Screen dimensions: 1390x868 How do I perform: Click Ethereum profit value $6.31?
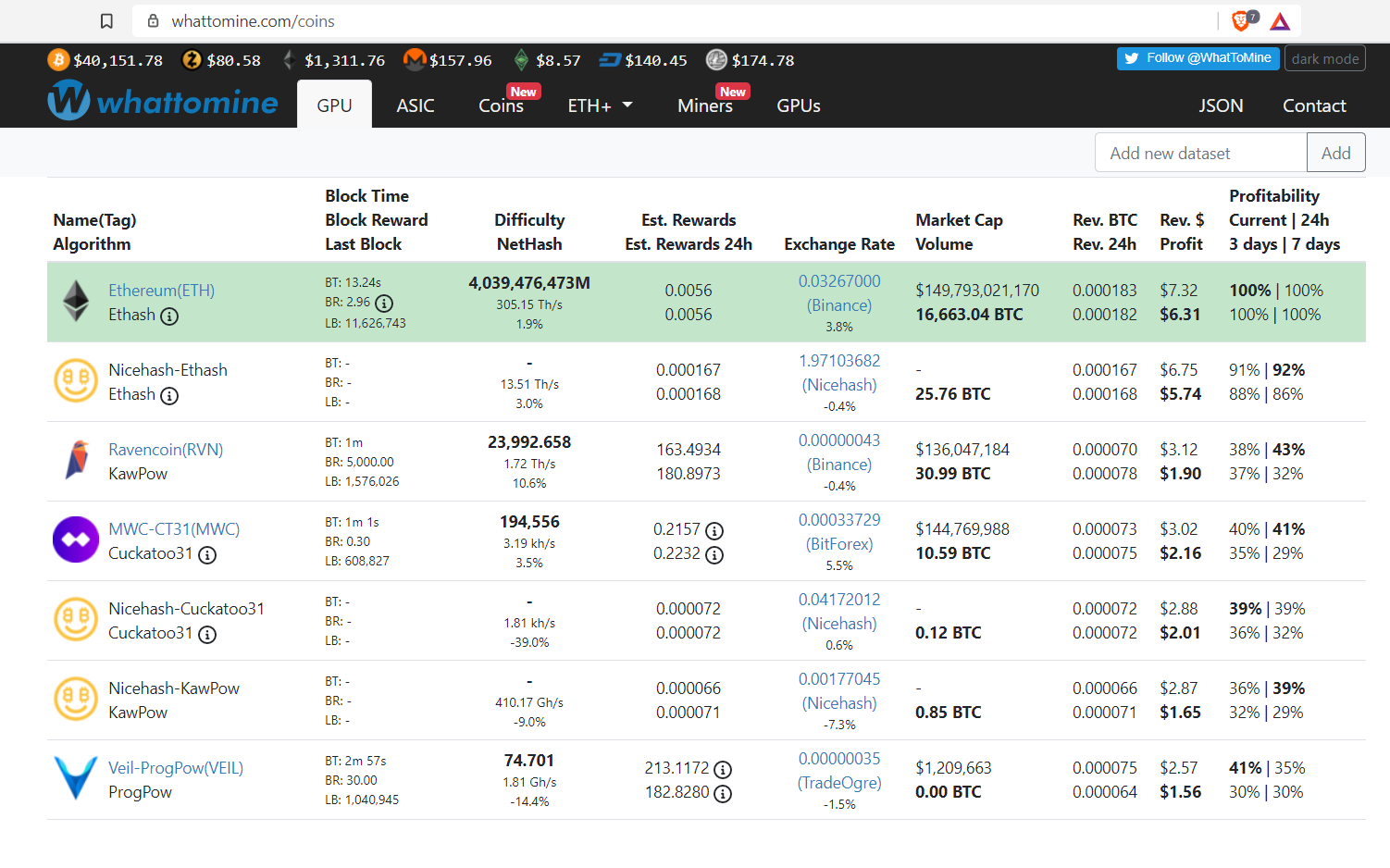(1180, 315)
